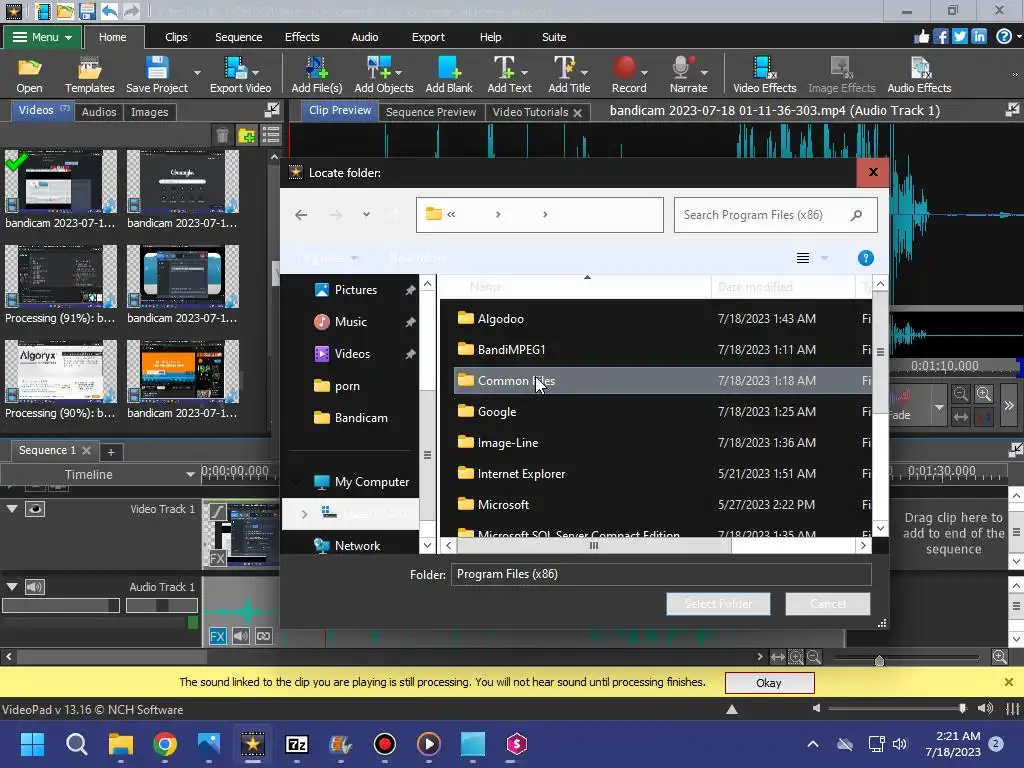Screen dimensions: 1024x768
Task: Add a new sequence with the plus button
Action: pyautogui.click(x=111, y=452)
